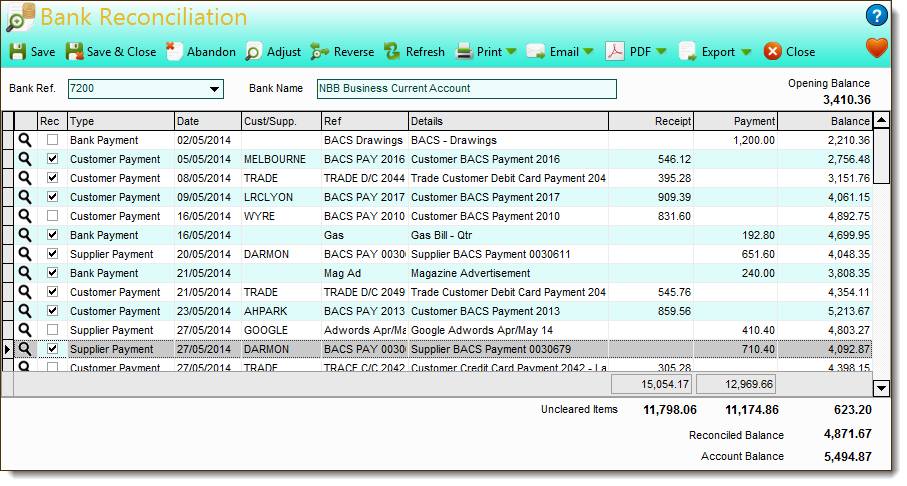Click the Save button label
The height and width of the screenshot is (486, 907).
[x=43, y=52]
